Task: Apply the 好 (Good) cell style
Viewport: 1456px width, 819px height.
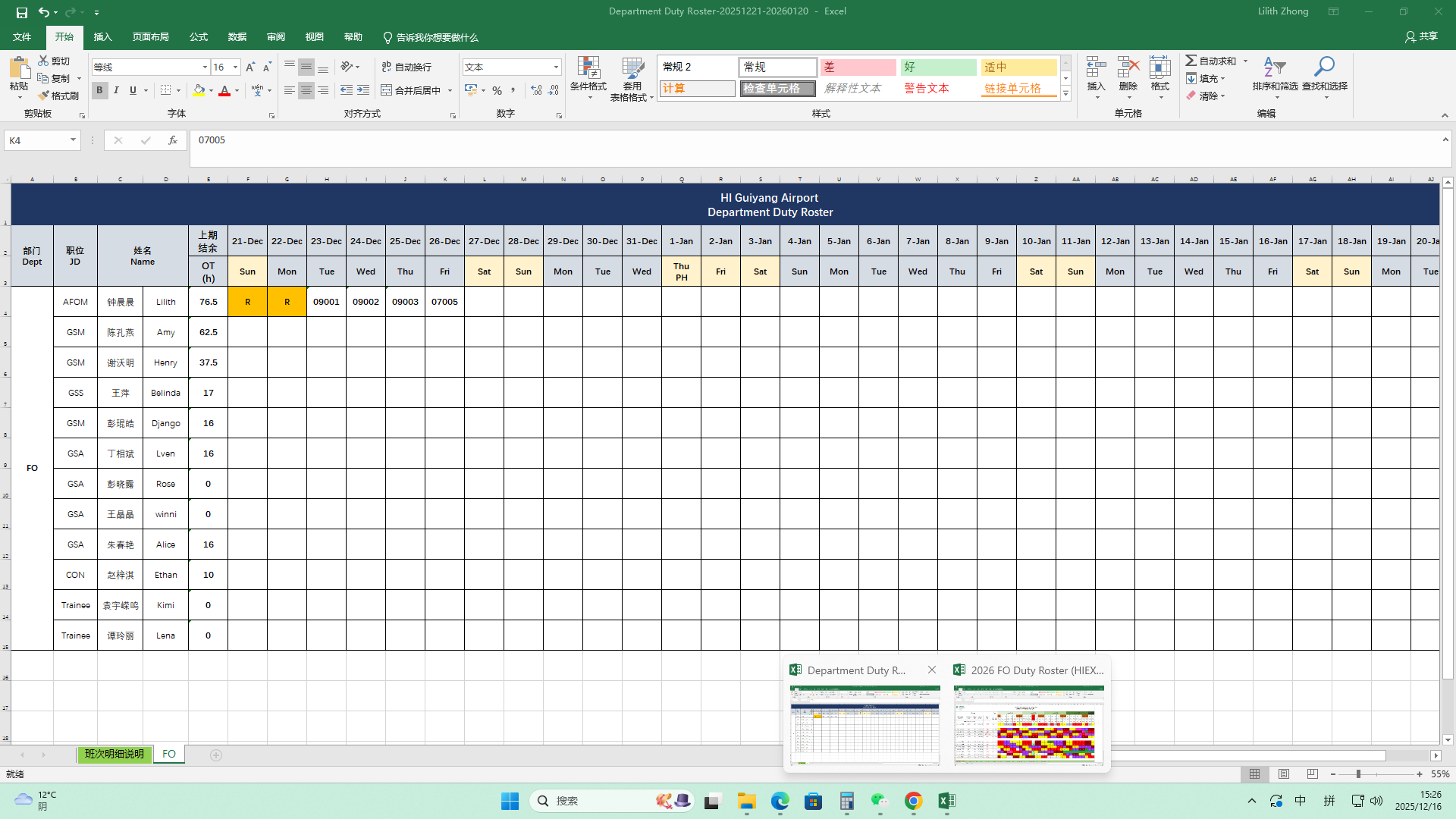Action: [938, 67]
